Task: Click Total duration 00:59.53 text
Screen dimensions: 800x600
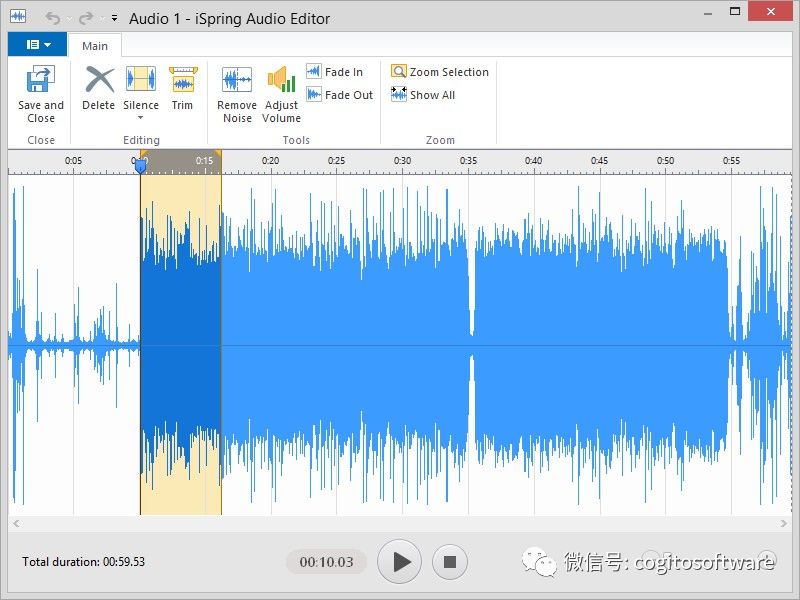Action: (x=84, y=562)
